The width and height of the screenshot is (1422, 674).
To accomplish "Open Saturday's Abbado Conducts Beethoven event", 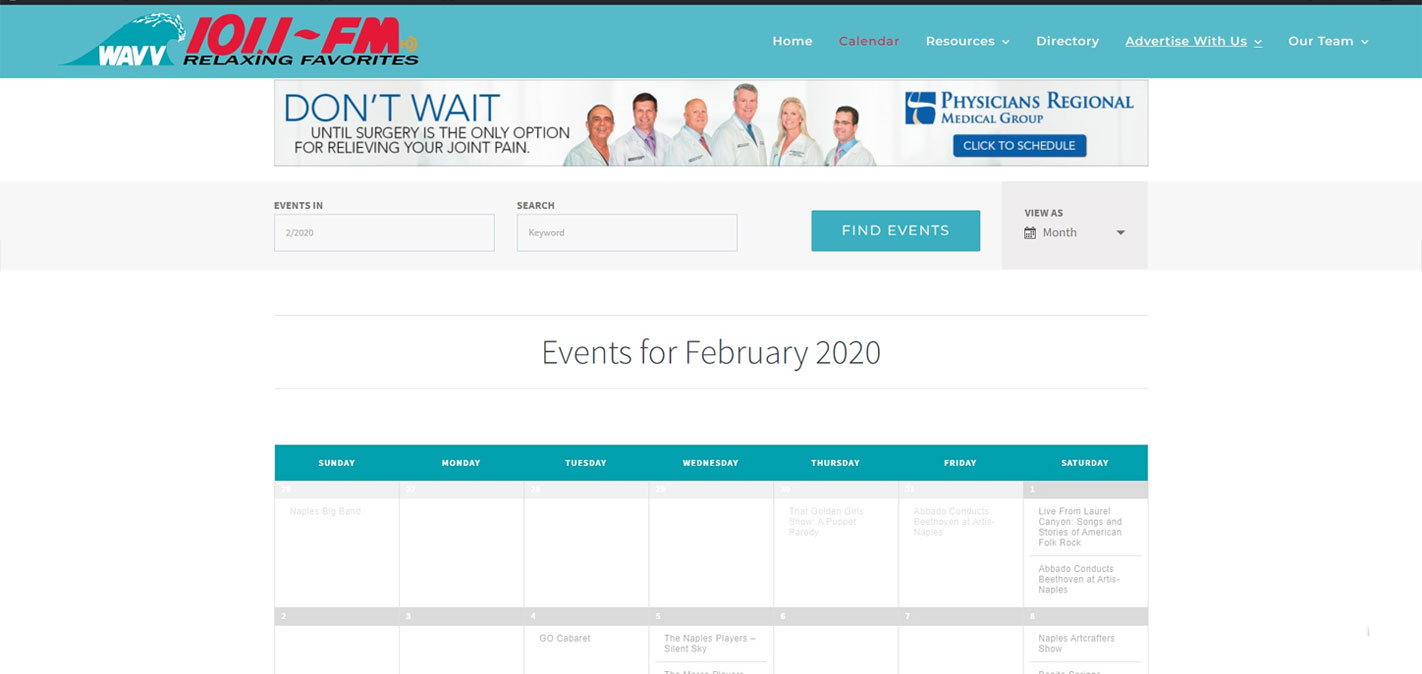I will [x=1079, y=579].
